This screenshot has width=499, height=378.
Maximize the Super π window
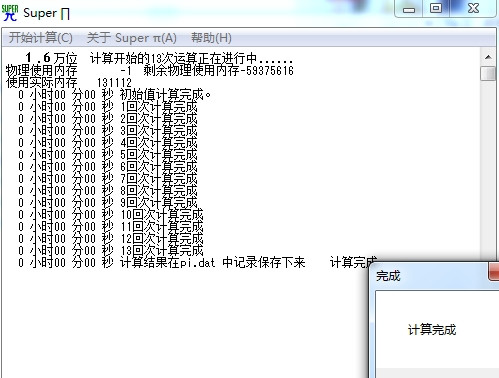pos(436,8)
